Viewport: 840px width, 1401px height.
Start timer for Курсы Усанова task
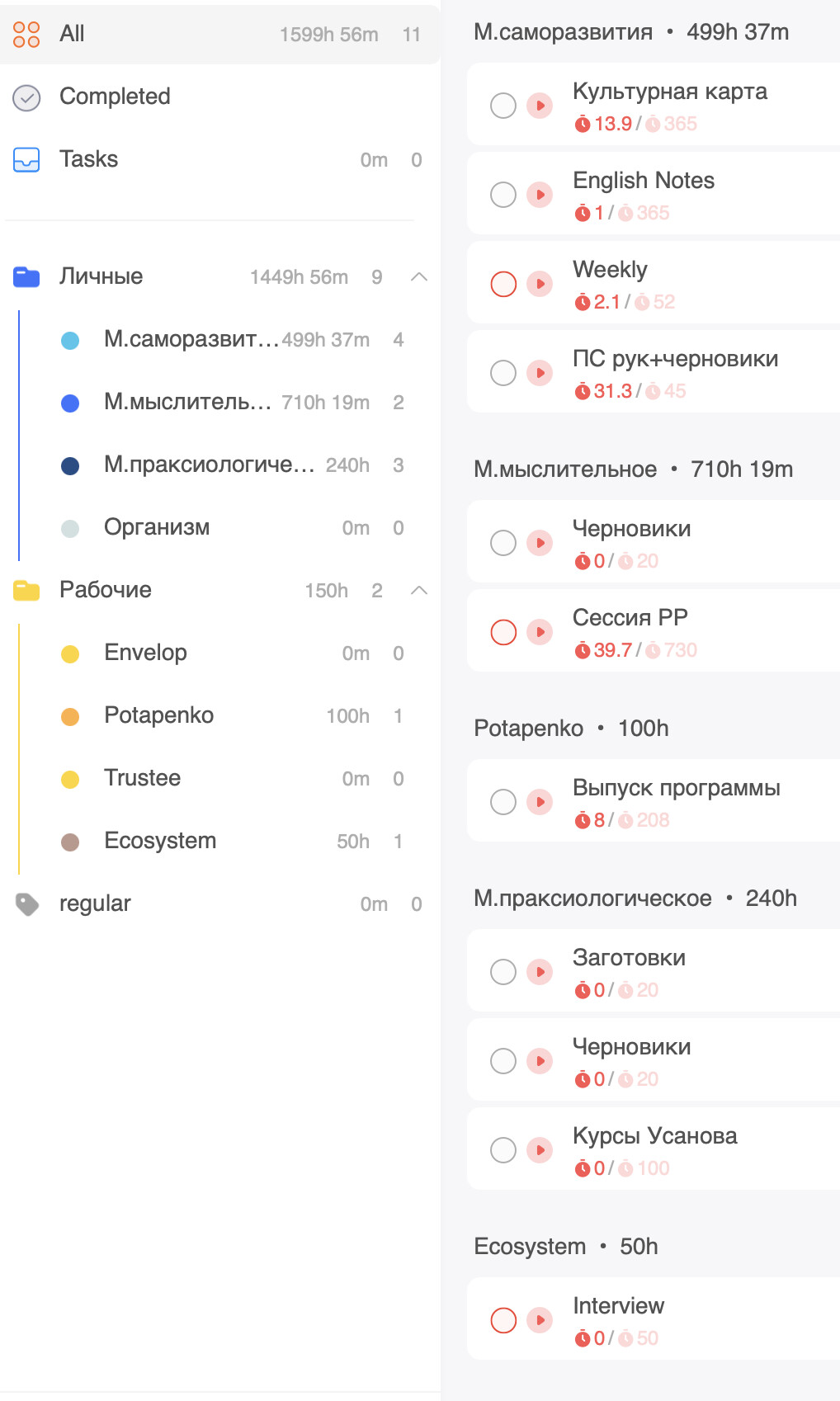point(540,1150)
